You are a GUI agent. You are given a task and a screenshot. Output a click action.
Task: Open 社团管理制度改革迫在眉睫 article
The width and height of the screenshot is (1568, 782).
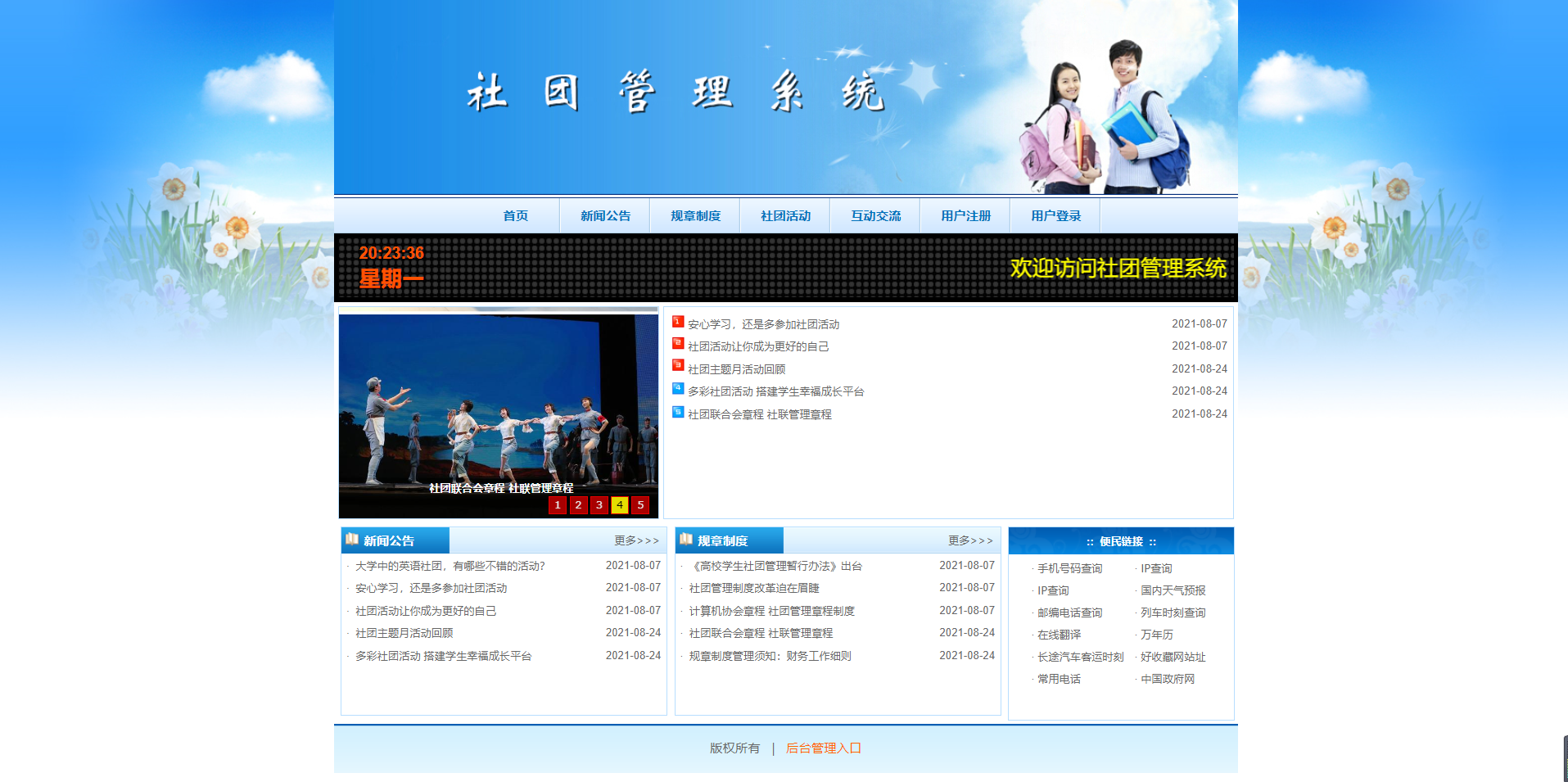[x=754, y=588]
